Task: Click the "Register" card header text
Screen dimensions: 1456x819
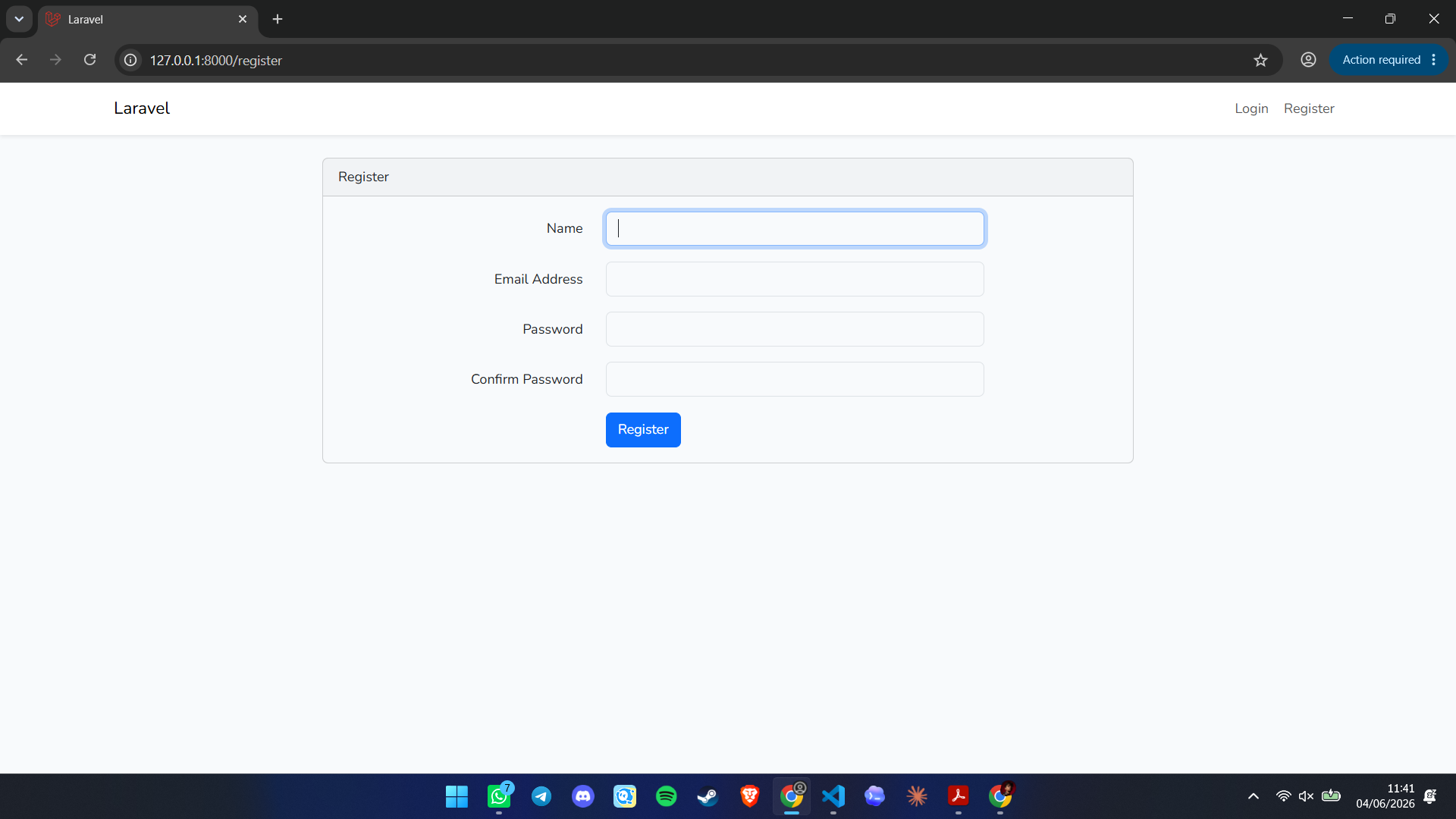Action: 363,177
